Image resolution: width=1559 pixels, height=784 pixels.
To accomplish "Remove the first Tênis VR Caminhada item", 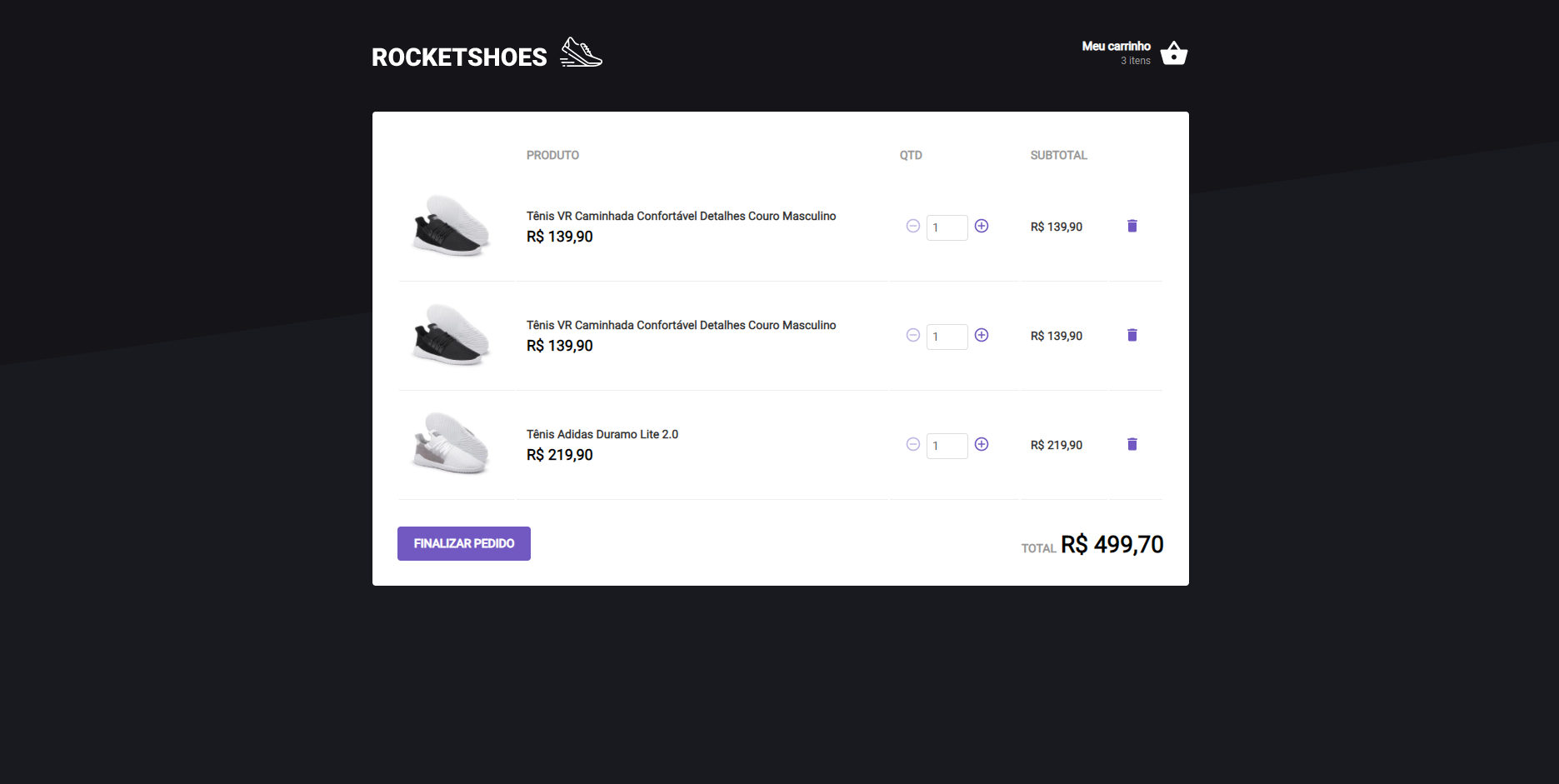I will point(1132,226).
